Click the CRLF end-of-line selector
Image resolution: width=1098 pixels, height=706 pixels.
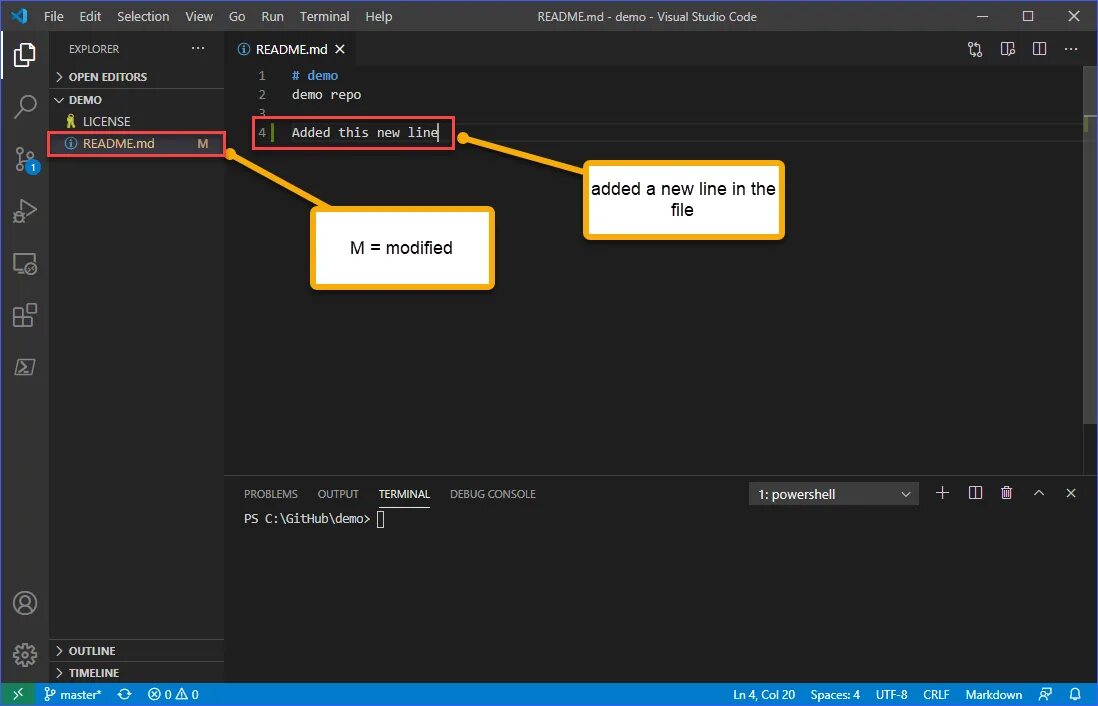coord(936,694)
